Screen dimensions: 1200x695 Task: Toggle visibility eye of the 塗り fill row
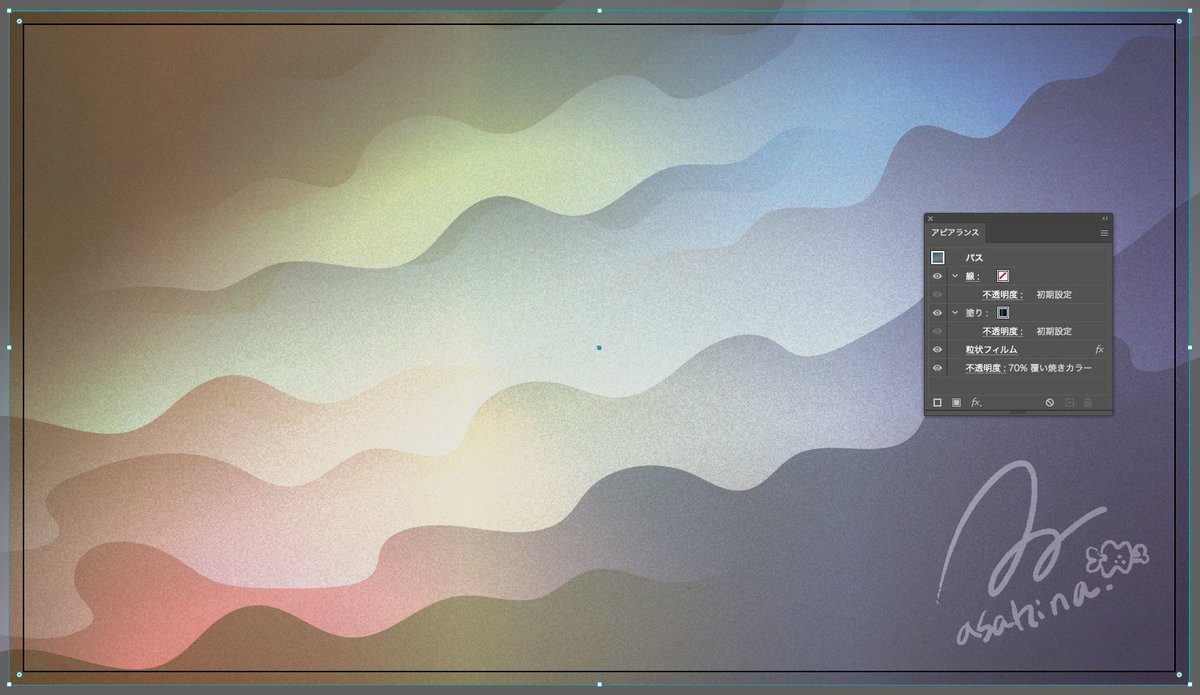938,313
